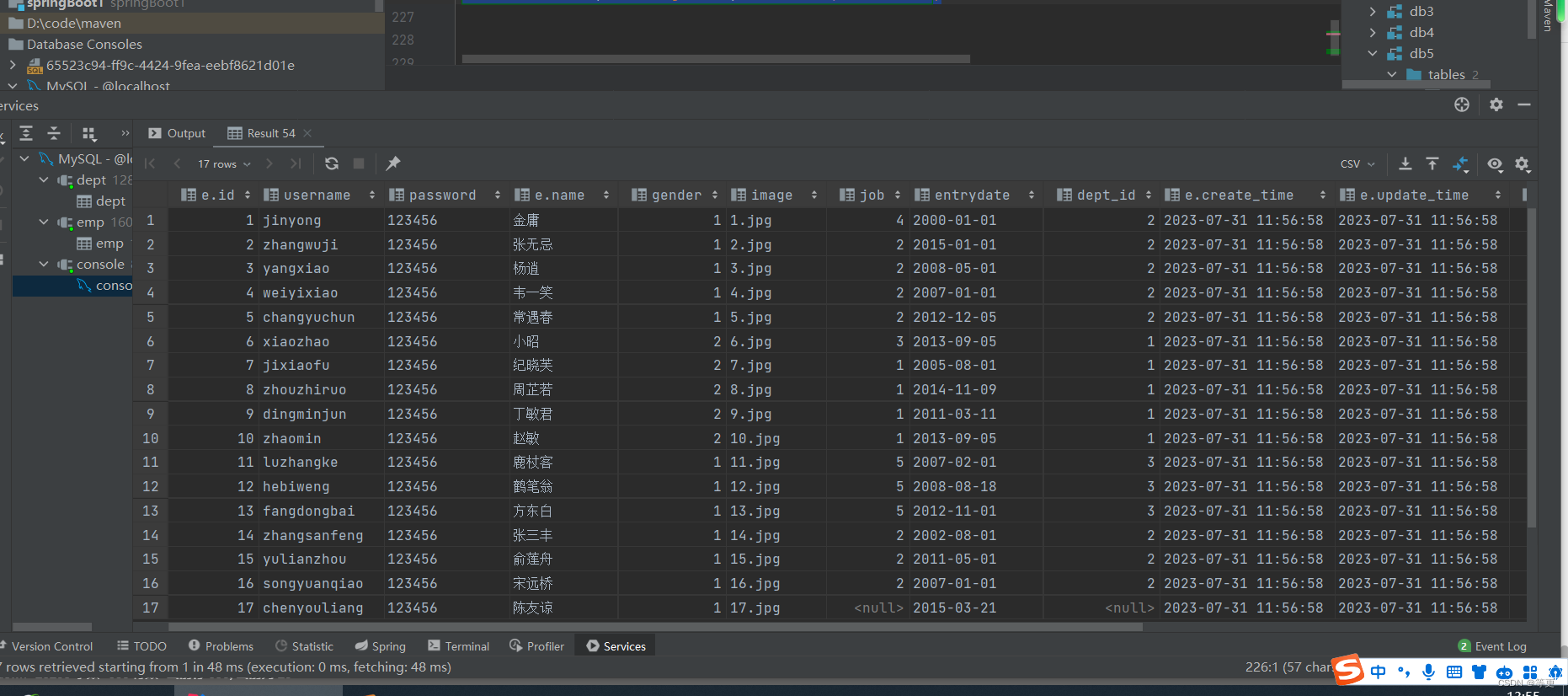Select row number 10 in result grid

[x=151, y=438]
